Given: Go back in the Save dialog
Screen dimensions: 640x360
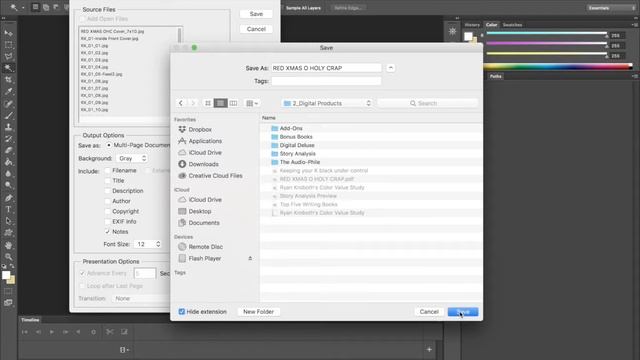Looking at the screenshot, I should coord(181,103).
